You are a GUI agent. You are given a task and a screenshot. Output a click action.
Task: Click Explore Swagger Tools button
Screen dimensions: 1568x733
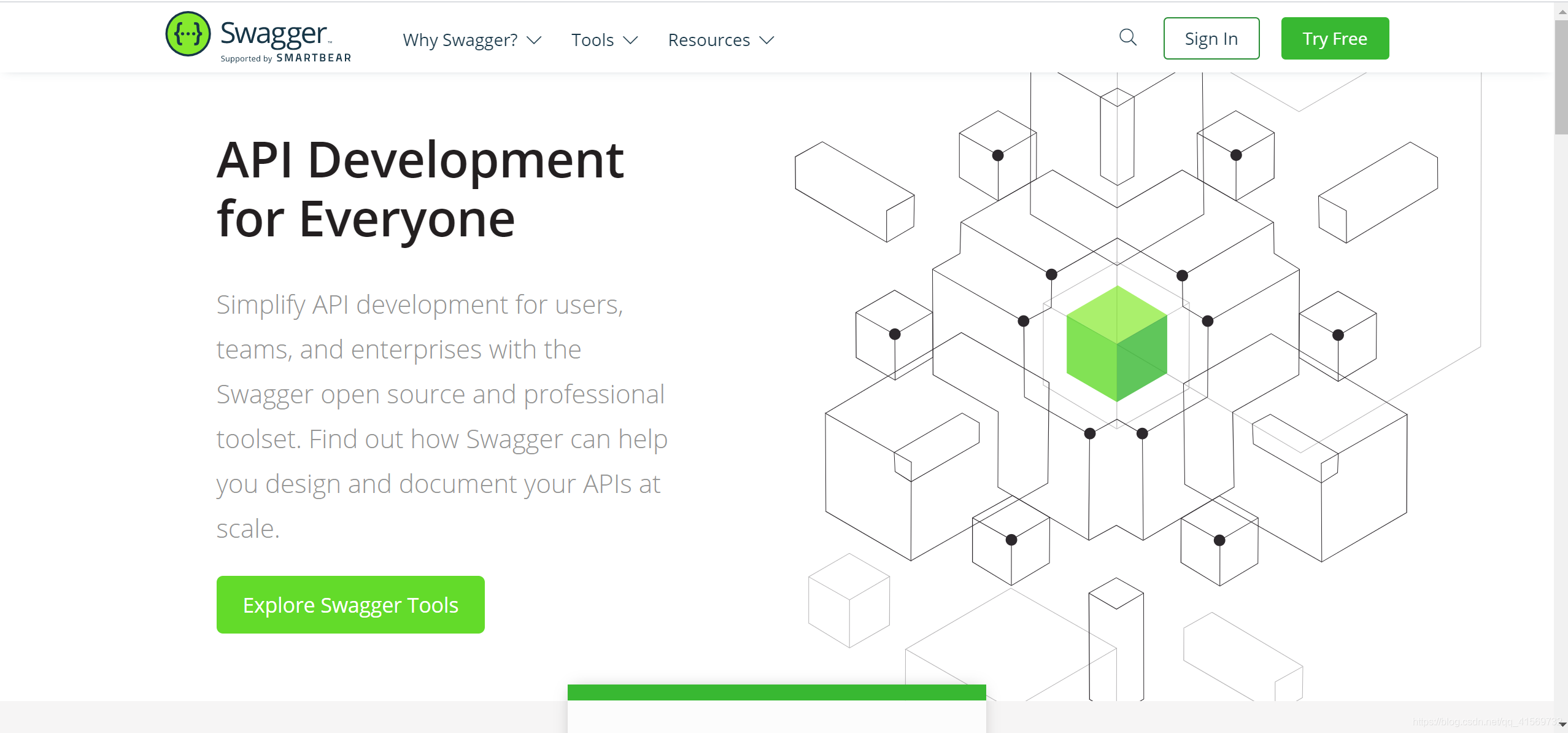(x=350, y=605)
